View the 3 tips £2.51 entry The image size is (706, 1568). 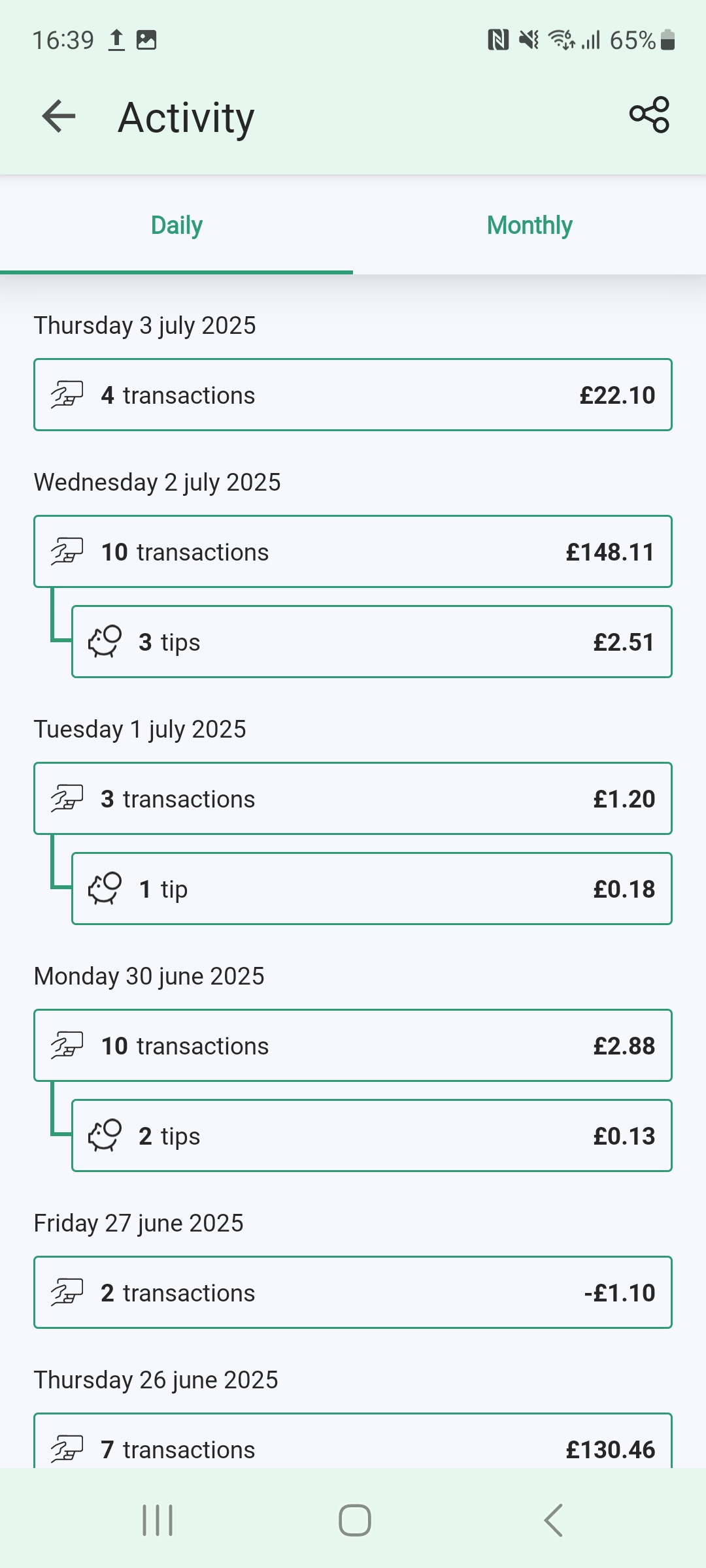[371, 642]
